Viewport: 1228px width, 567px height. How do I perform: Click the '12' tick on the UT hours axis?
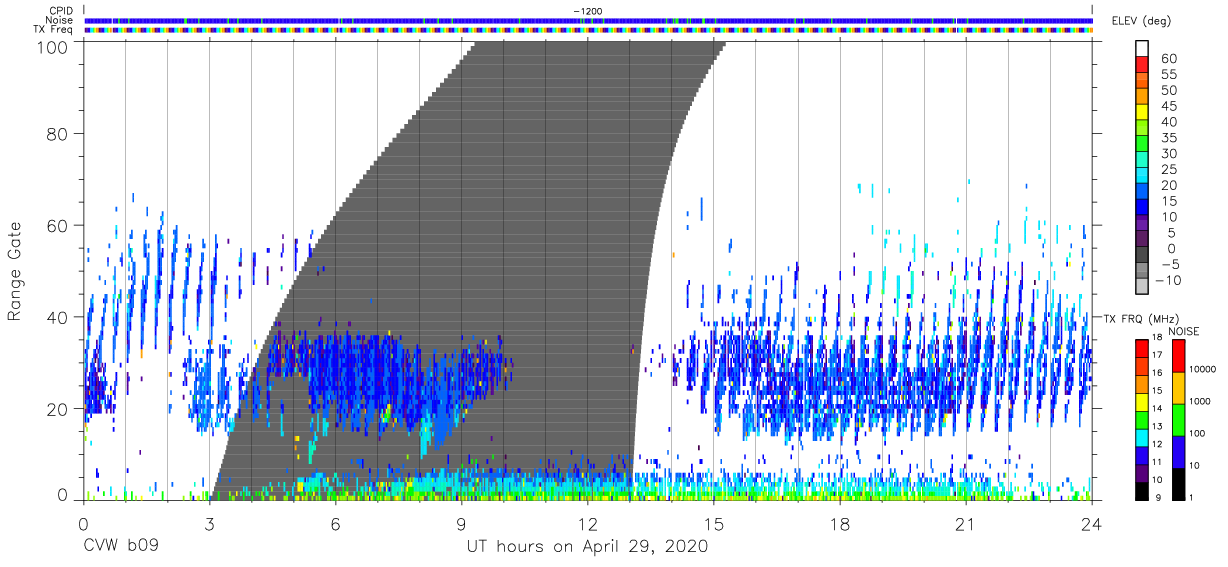tap(587, 524)
